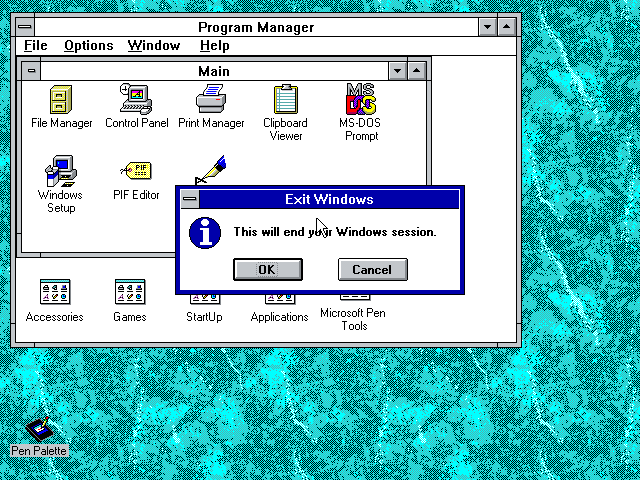Click the Pen Palette label text
The image size is (640, 480).
click(x=39, y=451)
